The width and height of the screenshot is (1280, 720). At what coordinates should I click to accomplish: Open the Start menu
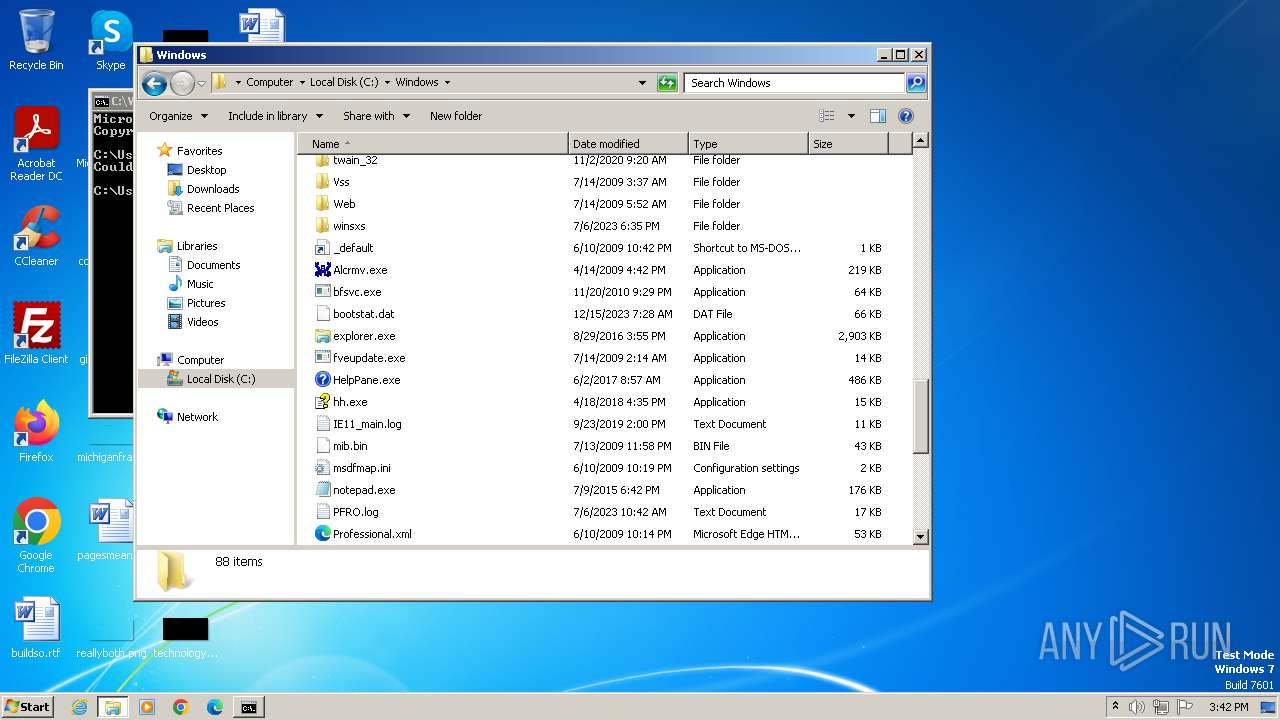(27, 707)
